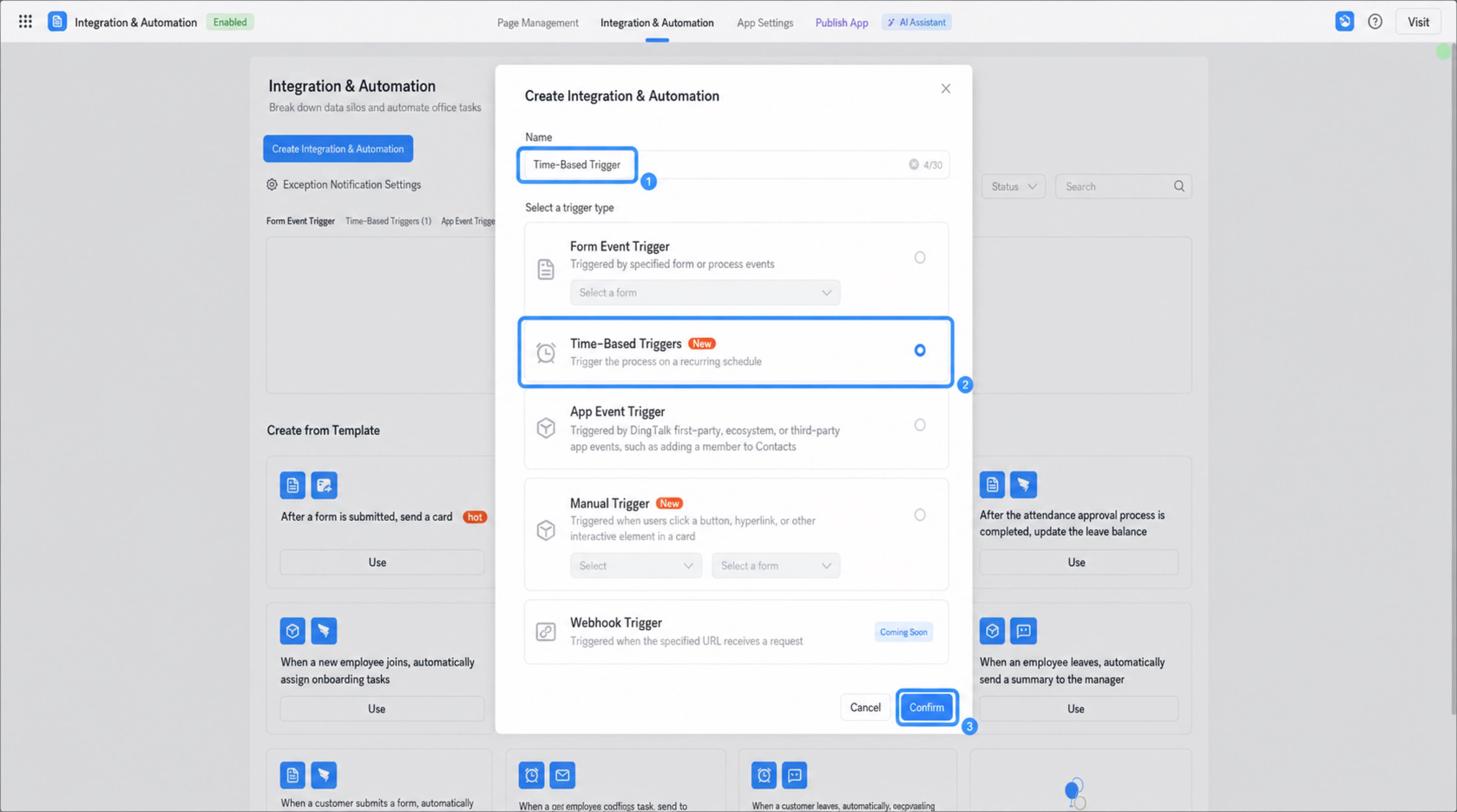Viewport: 1457px width, 812px height.
Task: Open Exception Notification Settings gear icon
Action: (x=272, y=184)
